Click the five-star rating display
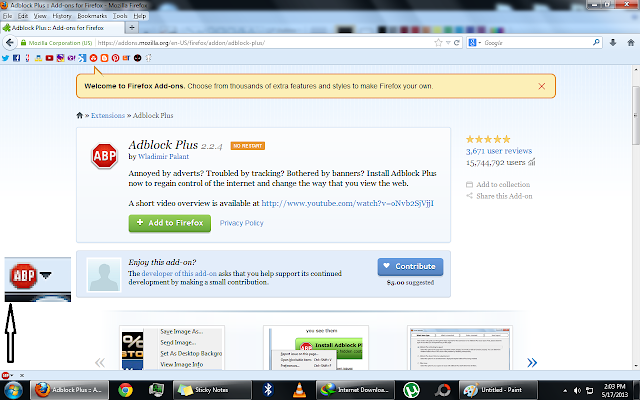 point(488,139)
